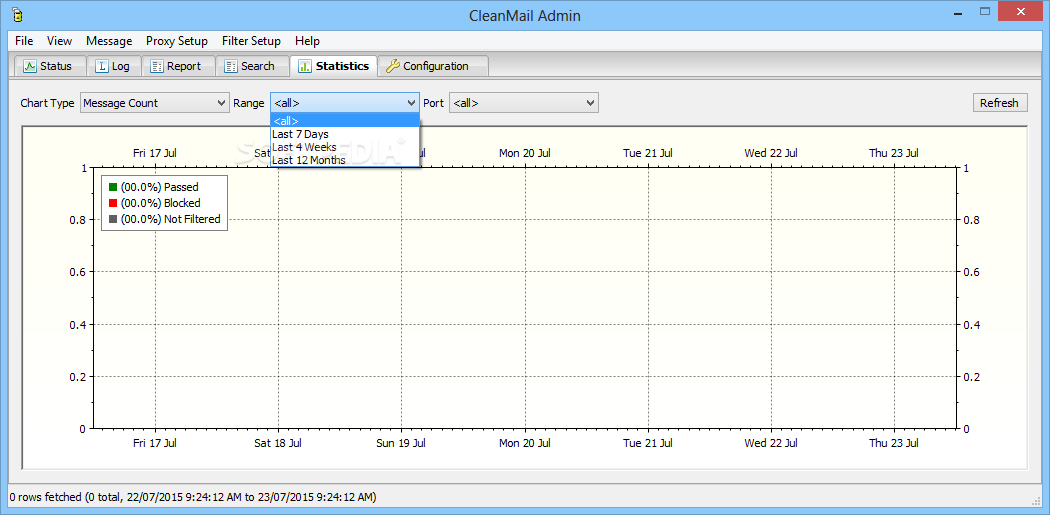Open the Message menu
The height and width of the screenshot is (515, 1050).
109,41
